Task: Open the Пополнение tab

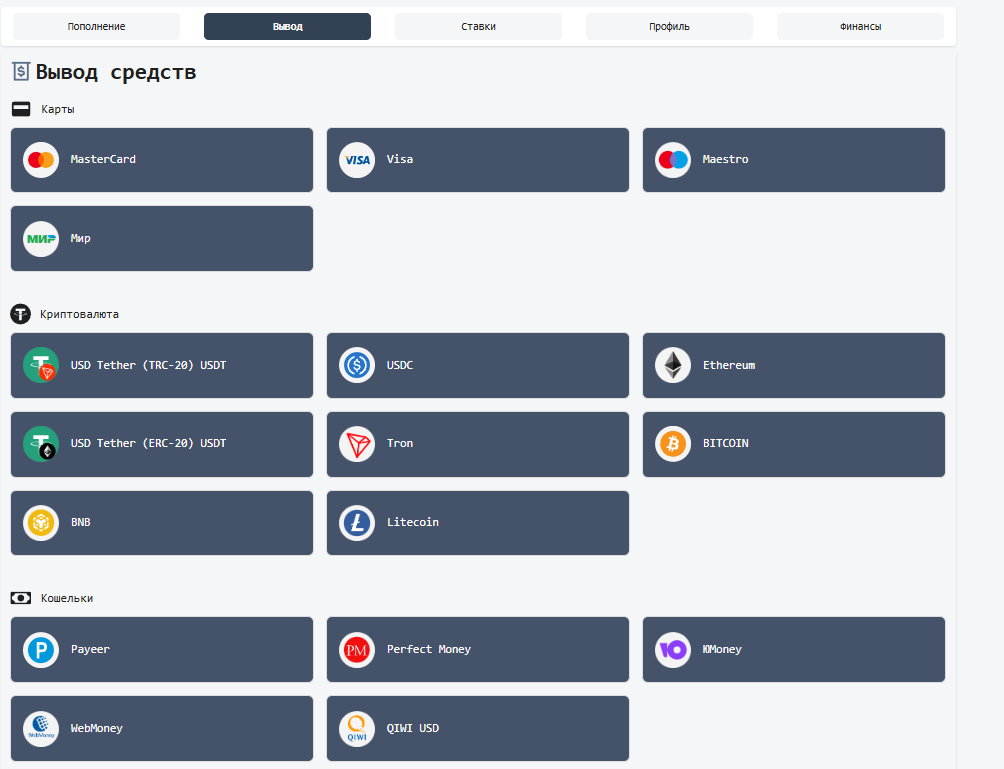Action: point(96,26)
